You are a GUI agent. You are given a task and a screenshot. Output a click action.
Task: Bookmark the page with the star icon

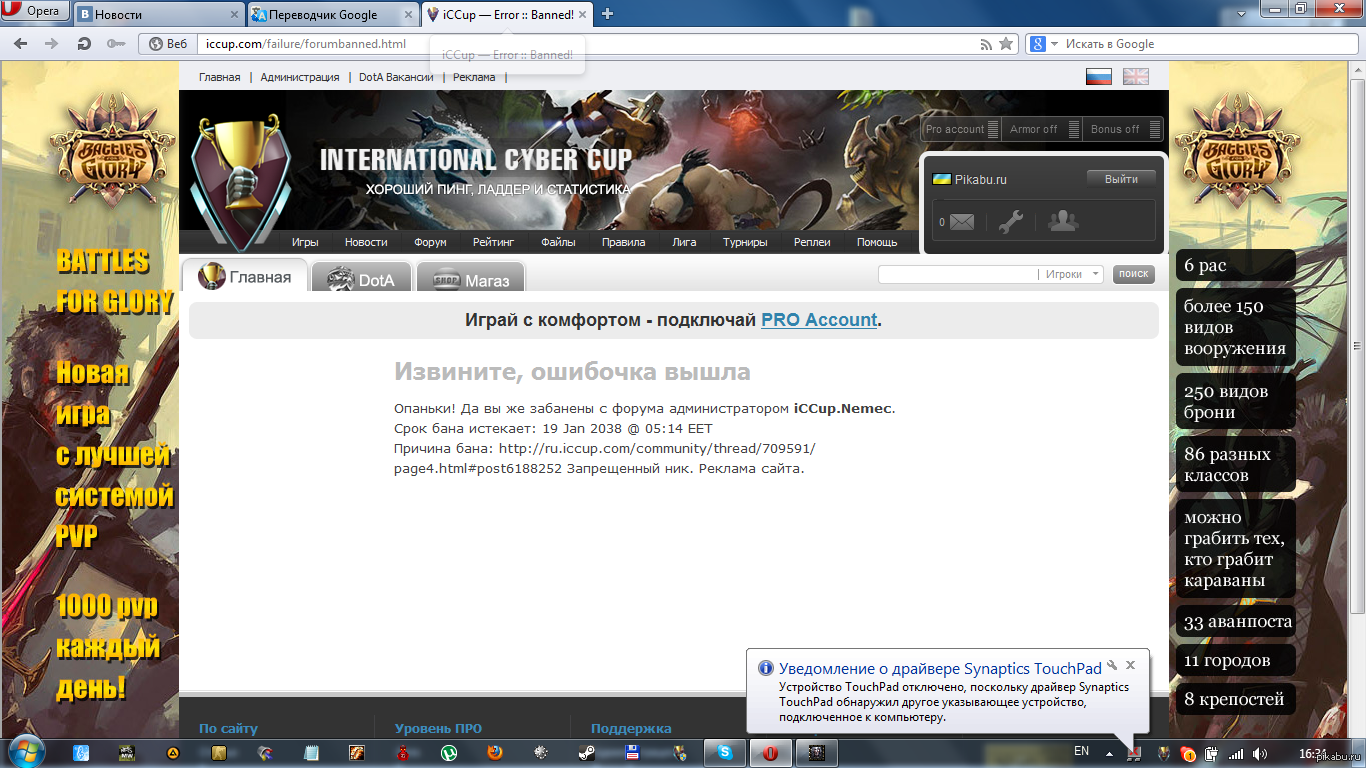tap(1006, 44)
